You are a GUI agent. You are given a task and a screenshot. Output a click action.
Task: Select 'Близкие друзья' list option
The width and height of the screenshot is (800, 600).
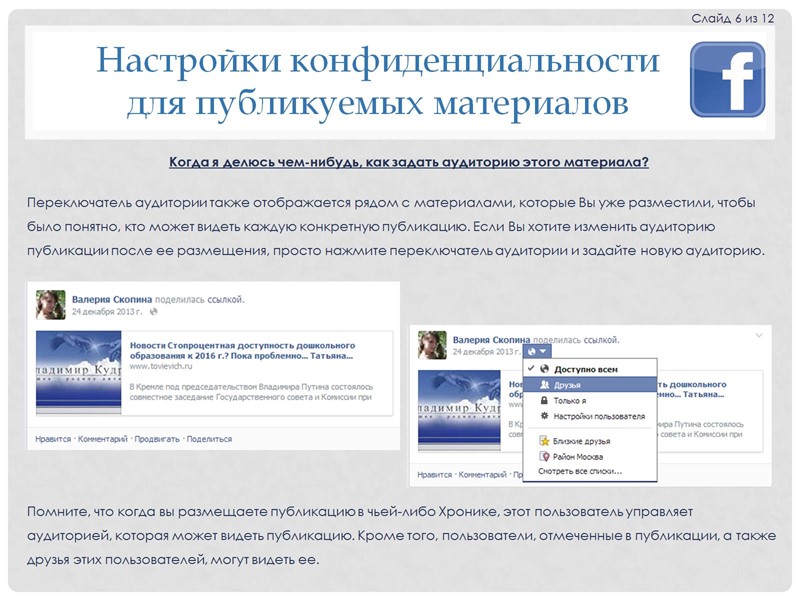coord(590,441)
